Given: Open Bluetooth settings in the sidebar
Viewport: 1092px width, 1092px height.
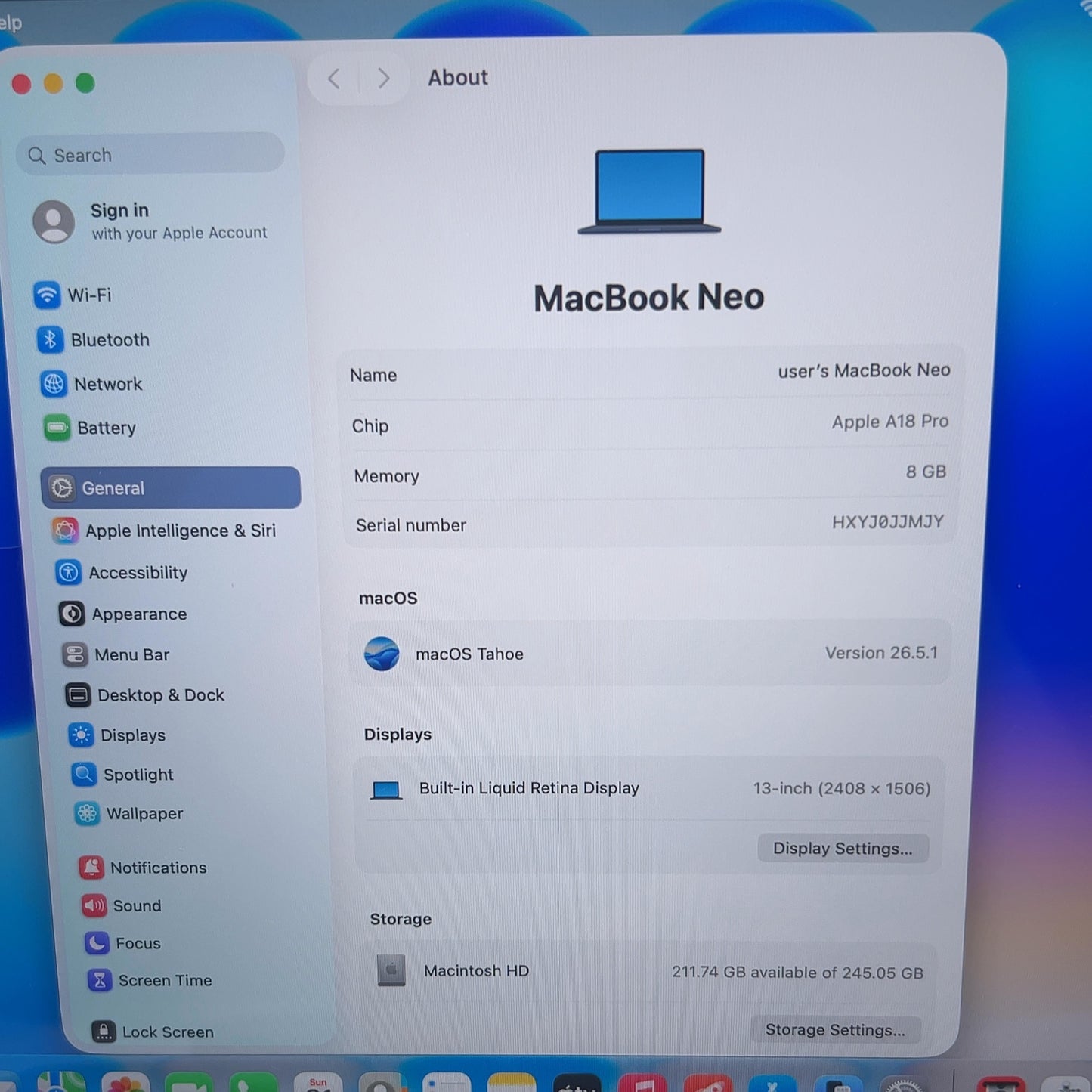Looking at the screenshot, I should pyautogui.click(x=93, y=340).
